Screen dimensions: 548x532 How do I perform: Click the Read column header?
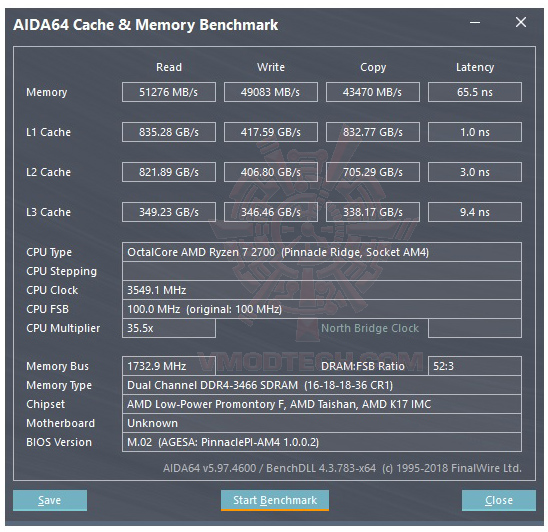tap(169, 67)
